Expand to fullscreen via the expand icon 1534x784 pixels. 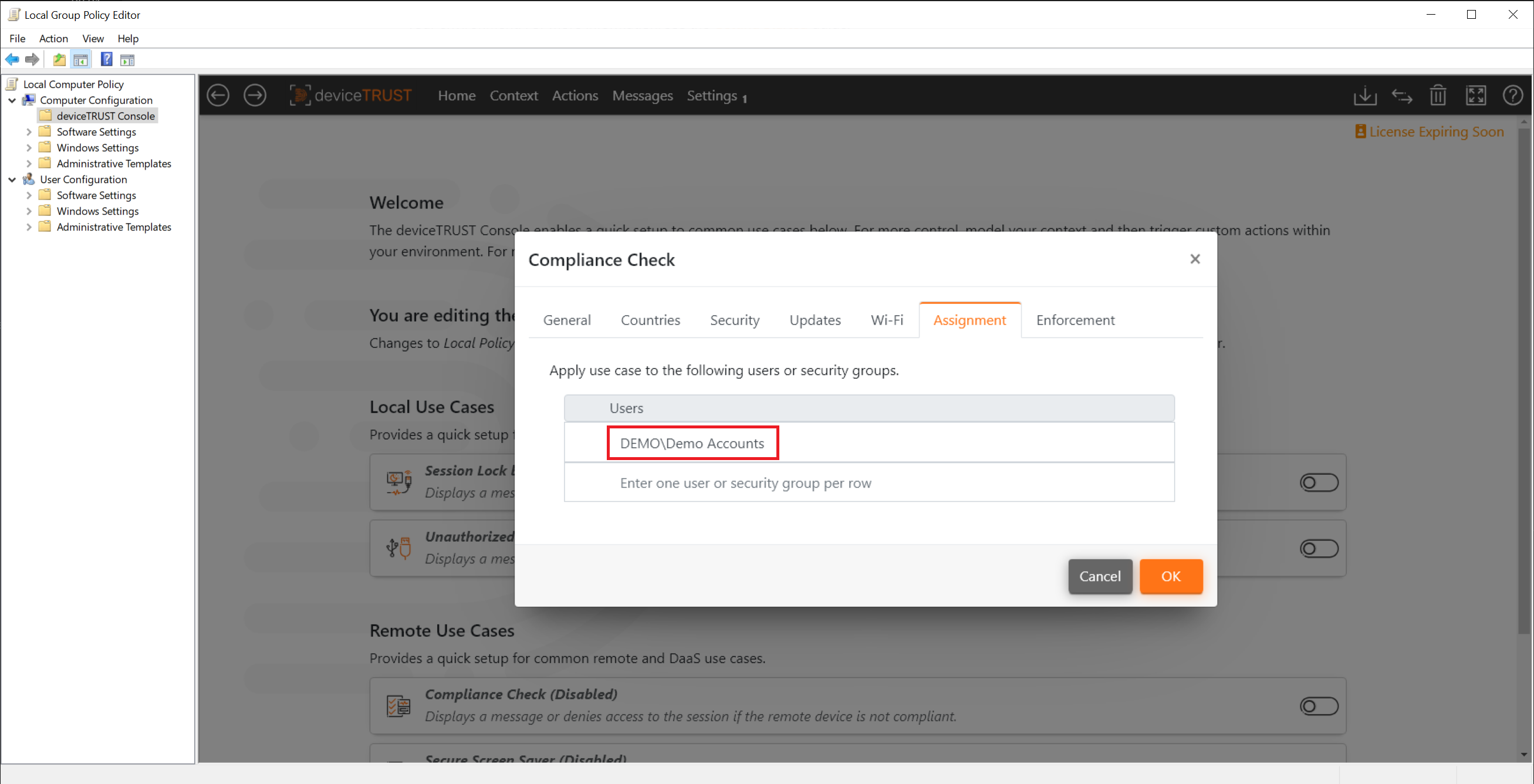tap(1476, 95)
